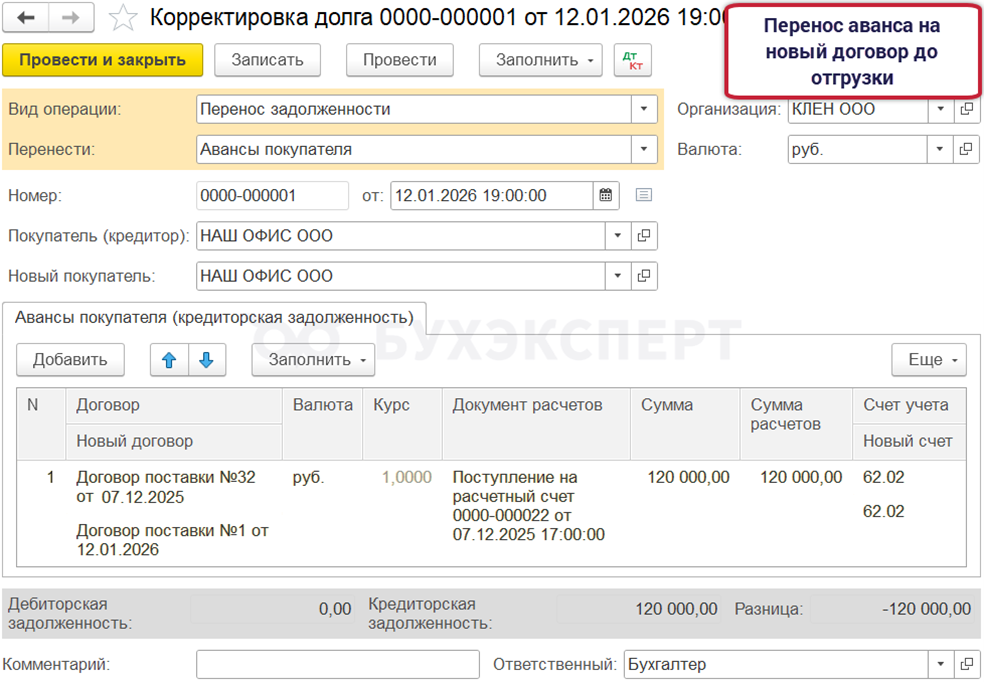Click Кредиторская задолженность total 120 000,00
The height and width of the screenshot is (682, 984).
[x=639, y=609]
